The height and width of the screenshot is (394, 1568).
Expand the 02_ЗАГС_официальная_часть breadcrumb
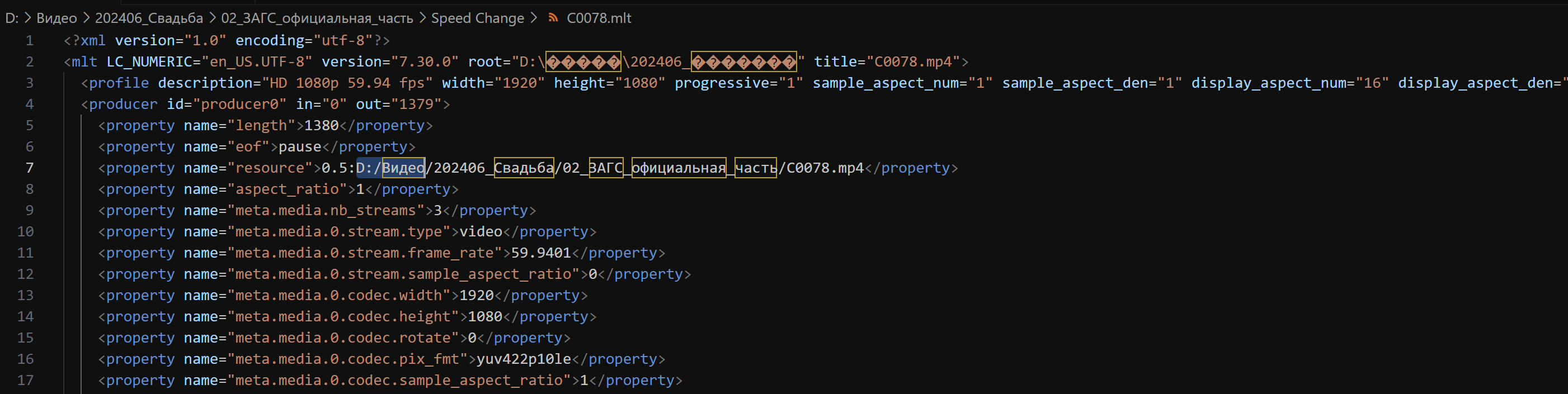[317, 18]
